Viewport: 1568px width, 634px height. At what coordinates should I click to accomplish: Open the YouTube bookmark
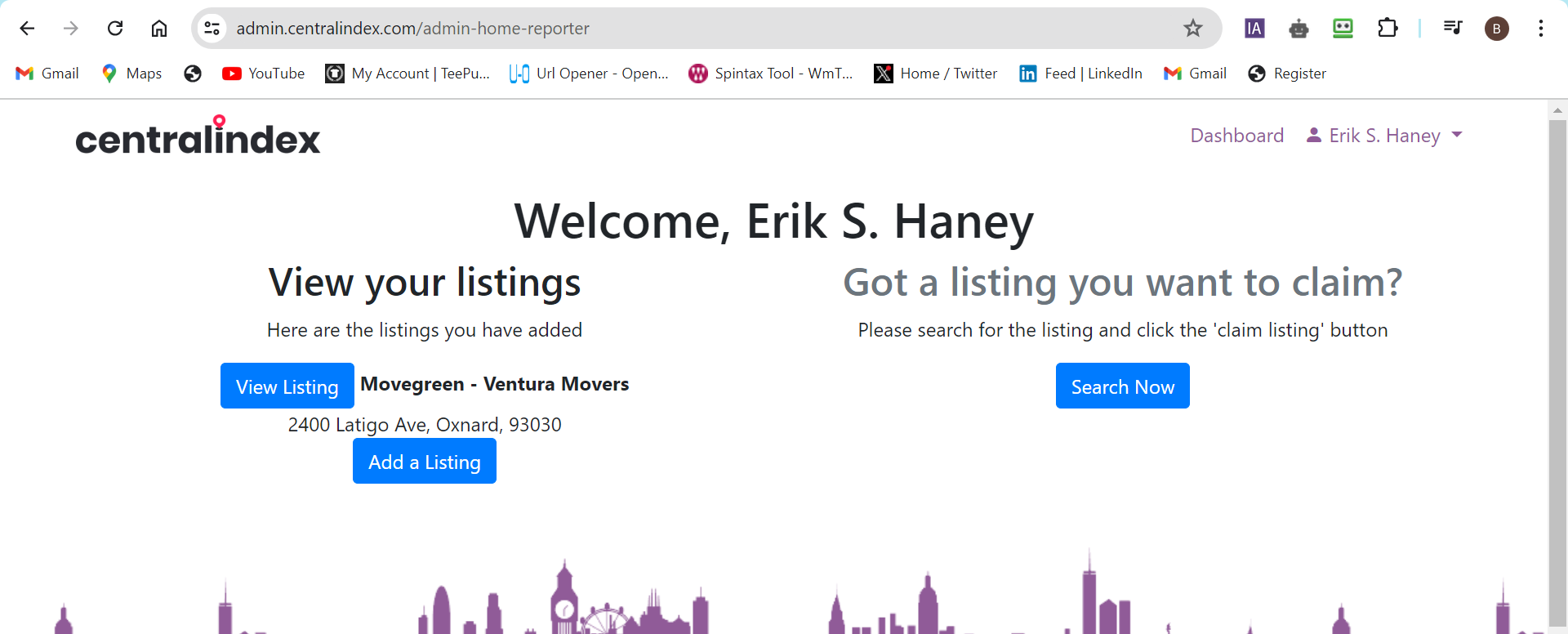(264, 74)
